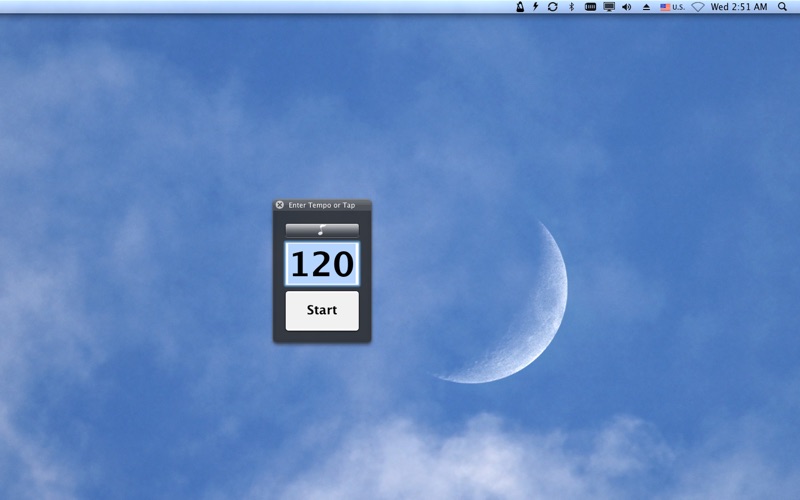800x500 pixels.
Task: Open the Bluetooth status menu
Action: click(571, 7)
